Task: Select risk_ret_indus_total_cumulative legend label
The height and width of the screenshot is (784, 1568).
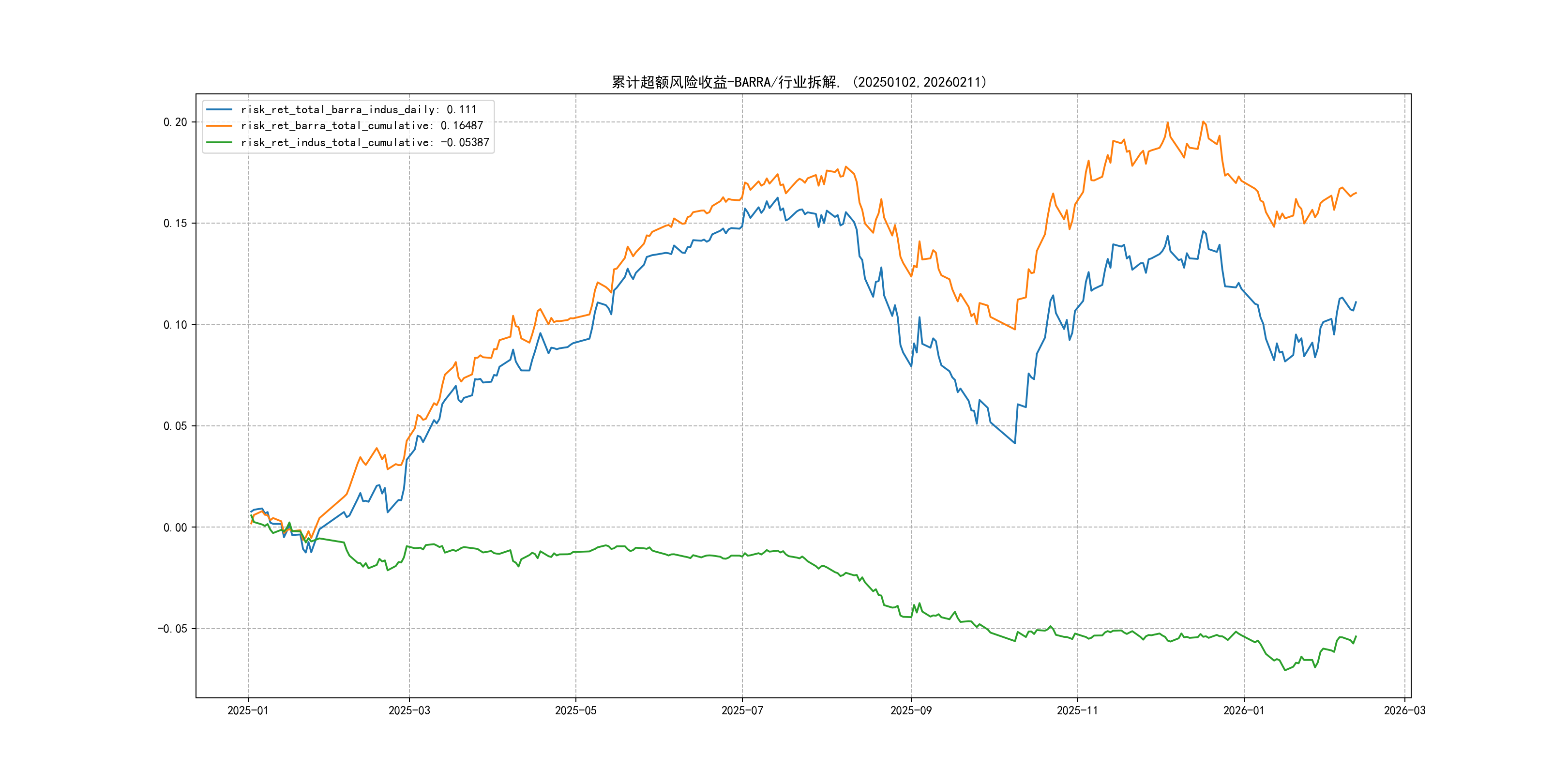Action: coord(364,142)
